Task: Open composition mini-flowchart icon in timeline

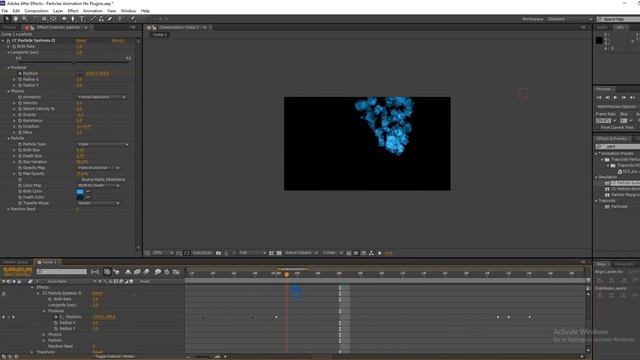Action: (x=95, y=272)
